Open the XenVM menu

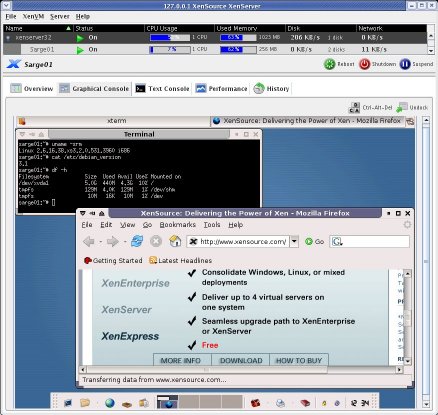point(33,16)
